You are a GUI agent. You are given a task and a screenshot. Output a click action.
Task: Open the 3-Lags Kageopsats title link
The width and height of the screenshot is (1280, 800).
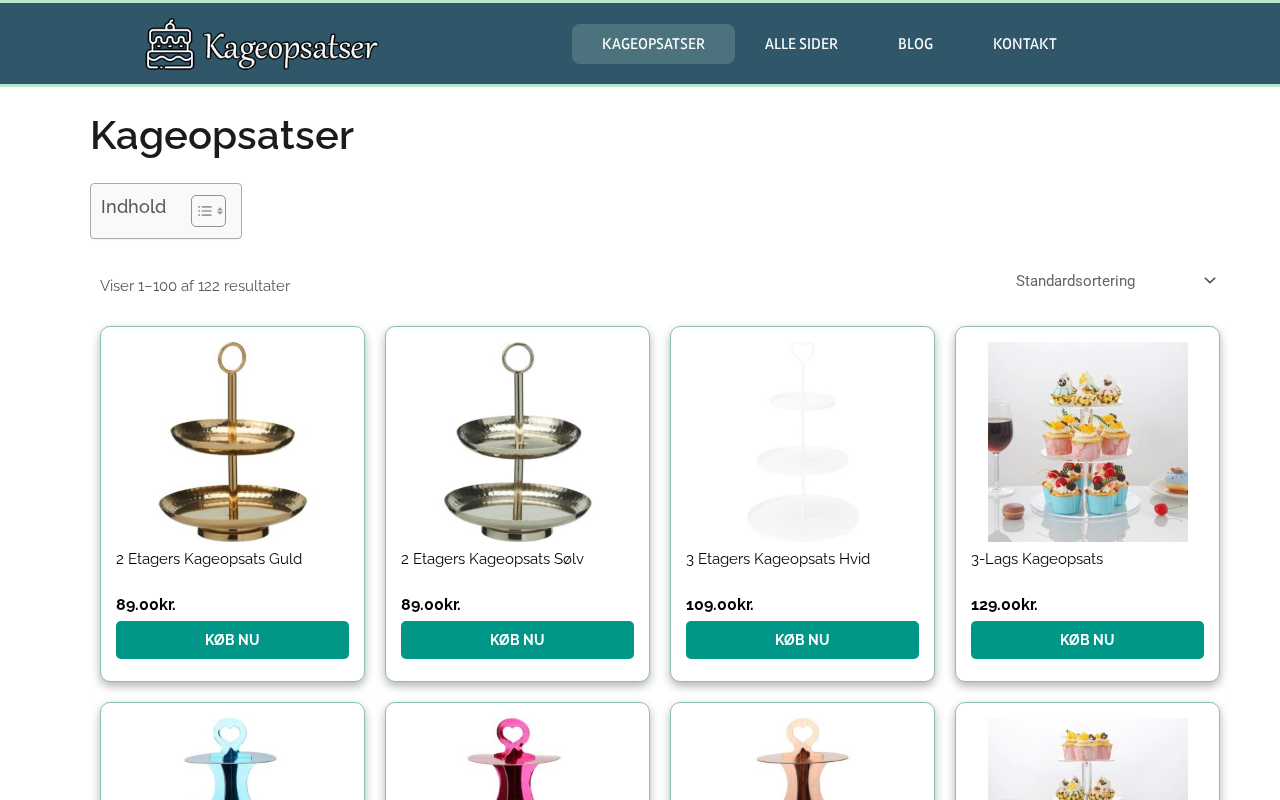[x=1037, y=559]
